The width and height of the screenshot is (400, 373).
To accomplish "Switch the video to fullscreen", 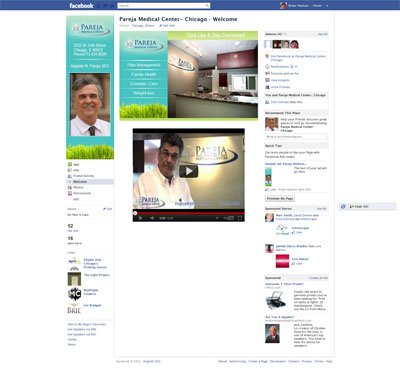I will 240,218.
